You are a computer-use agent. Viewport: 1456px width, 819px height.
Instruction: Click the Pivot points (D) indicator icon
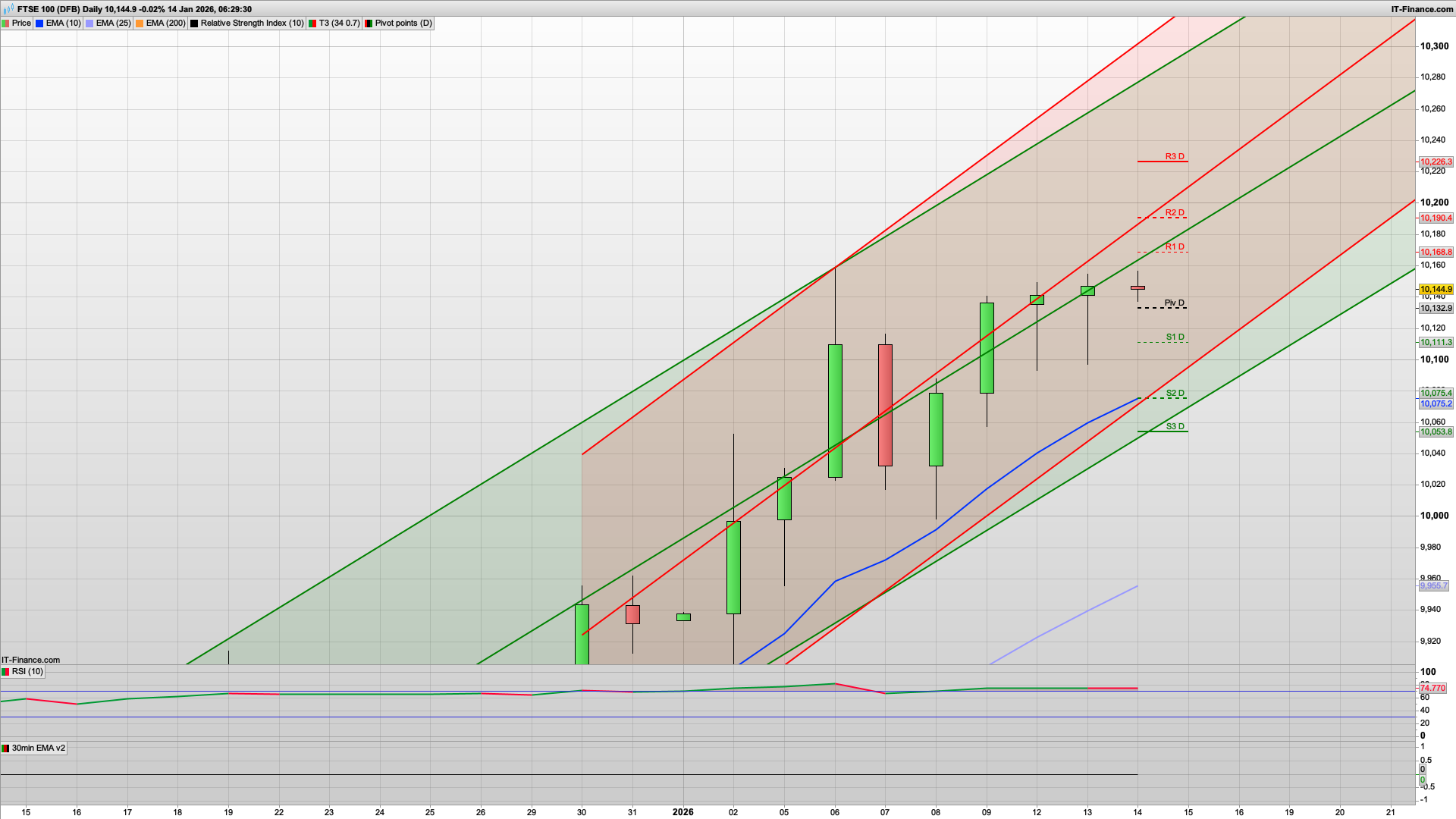pos(368,24)
